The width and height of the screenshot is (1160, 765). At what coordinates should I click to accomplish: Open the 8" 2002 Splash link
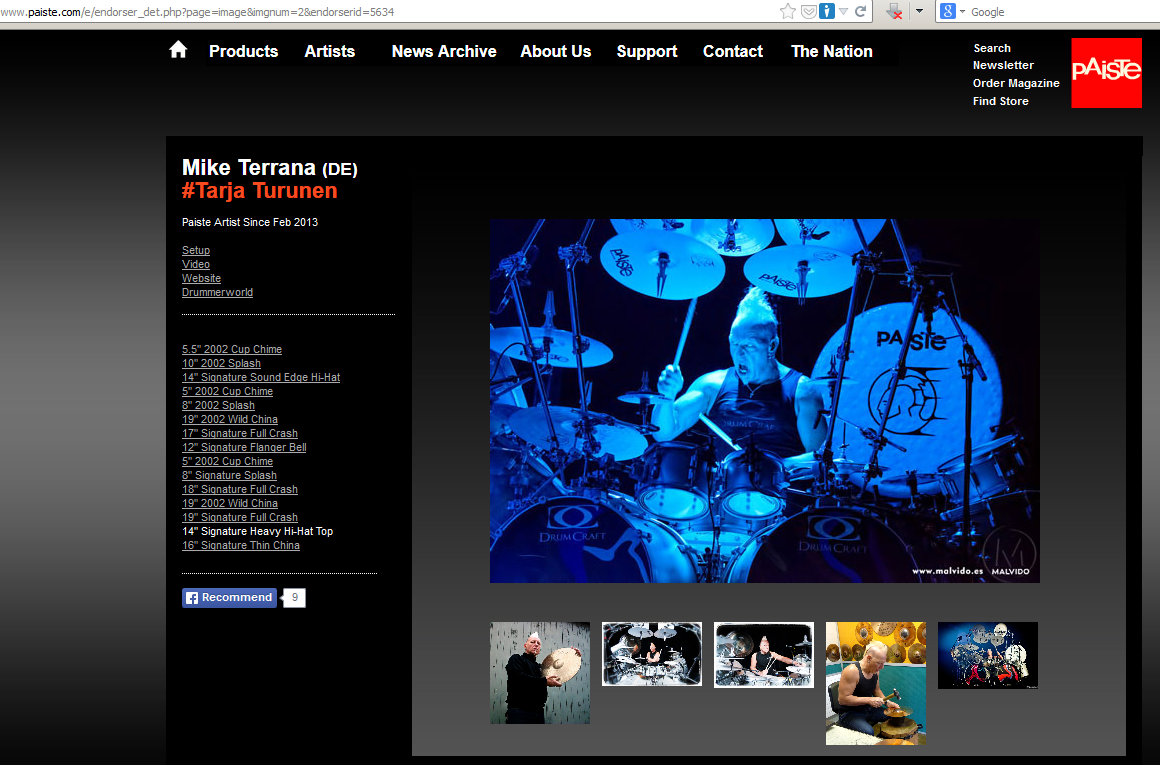coord(218,405)
